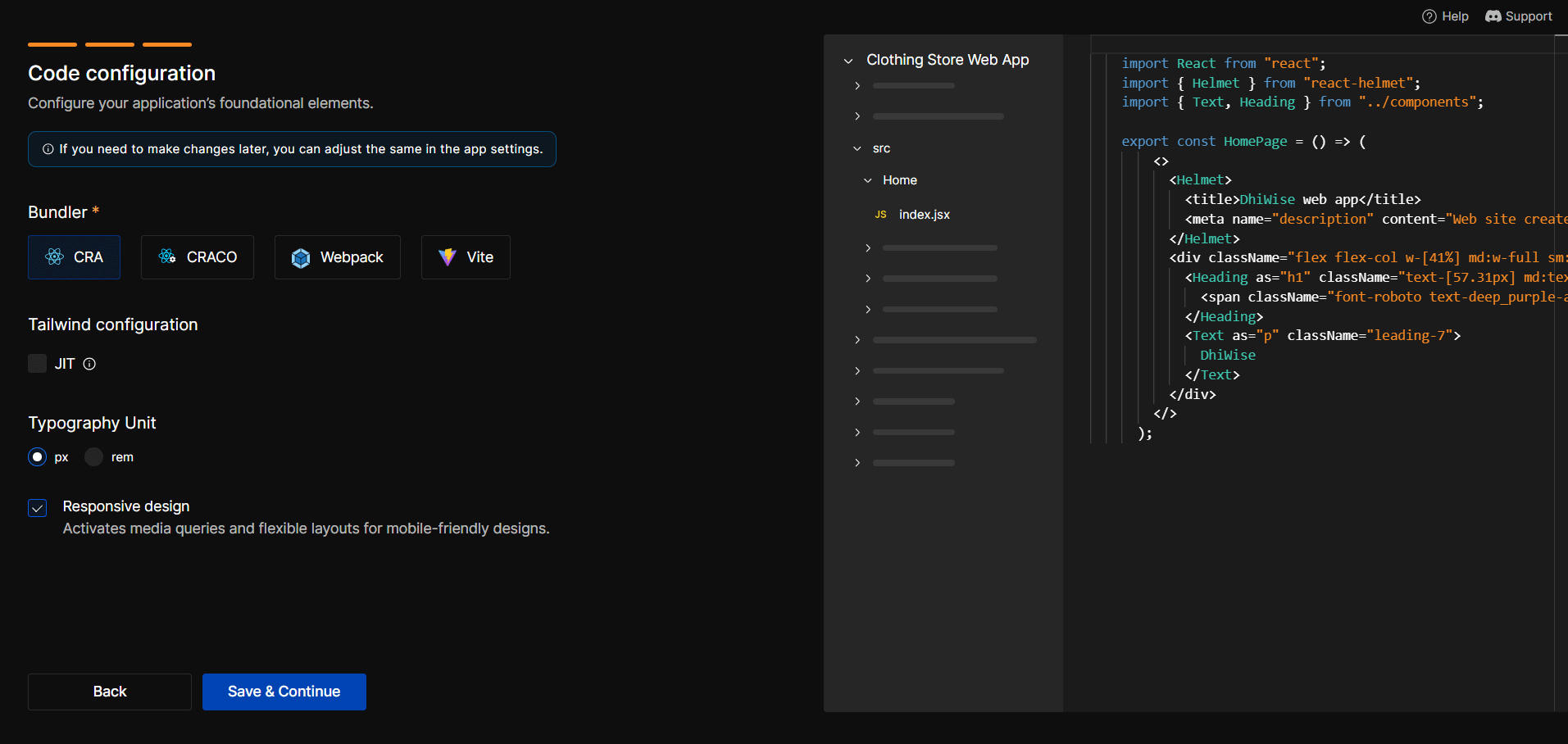Choose the Vite bundler option
Screen dimensions: 1568x744
(x=466, y=257)
